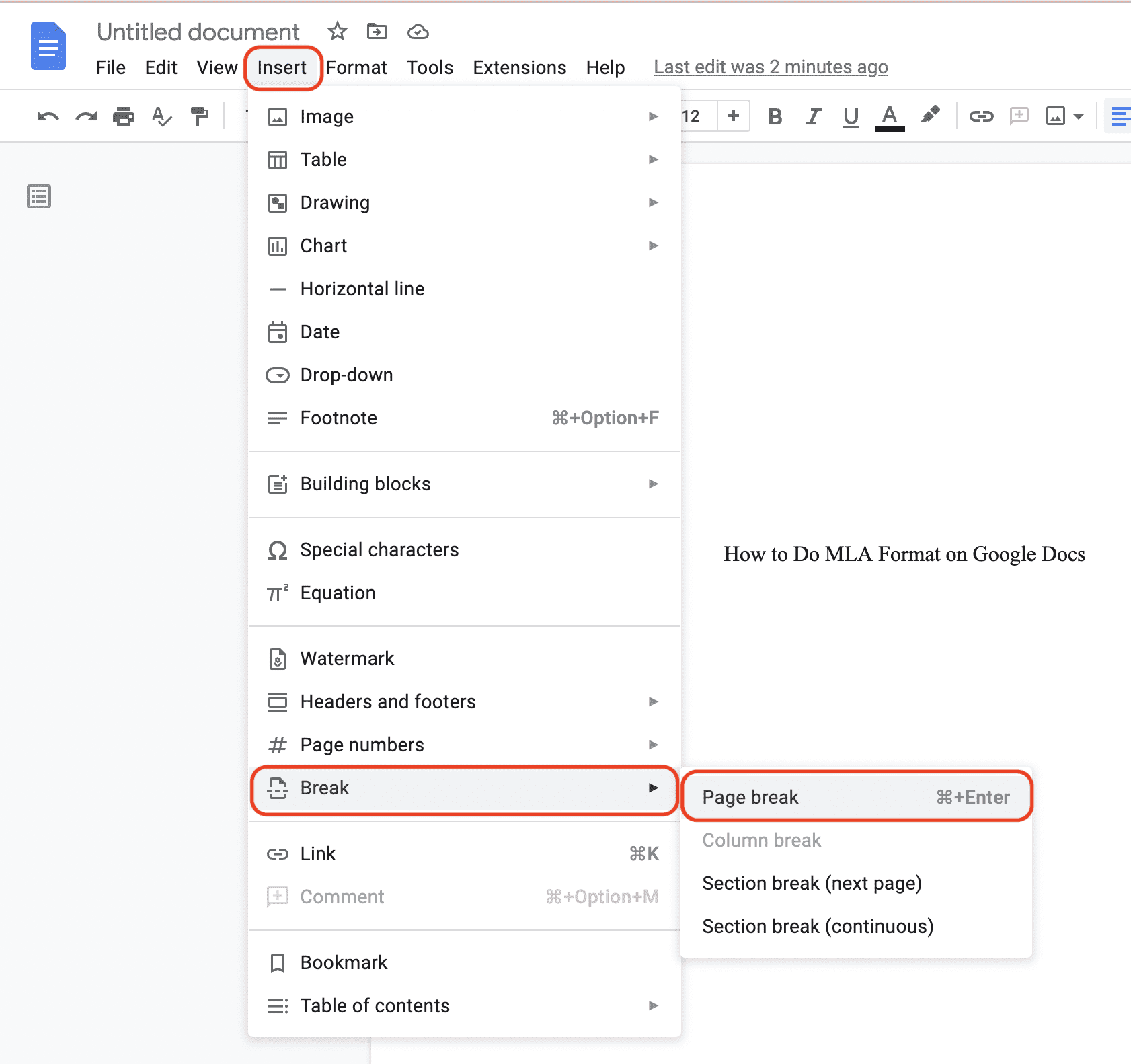
Task: Run spelling and grammar check icon
Action: click(x=161, y=116)
